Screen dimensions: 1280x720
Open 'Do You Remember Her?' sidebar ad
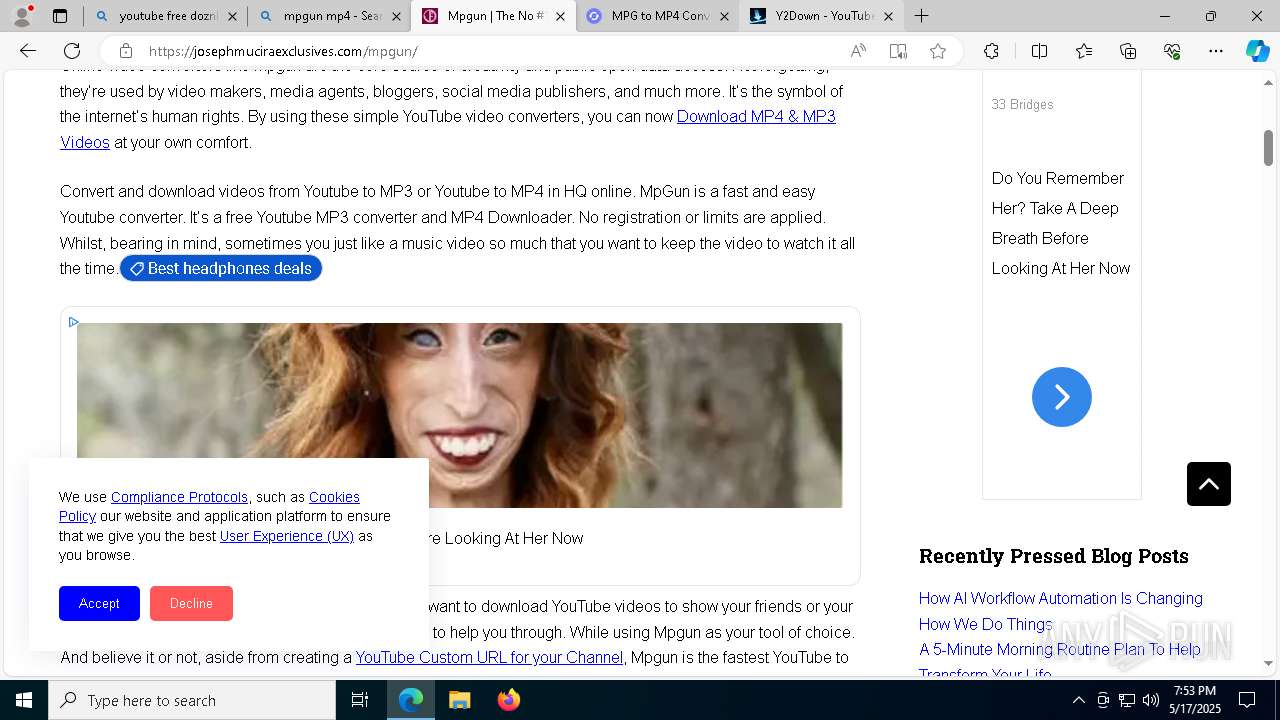1061,223
